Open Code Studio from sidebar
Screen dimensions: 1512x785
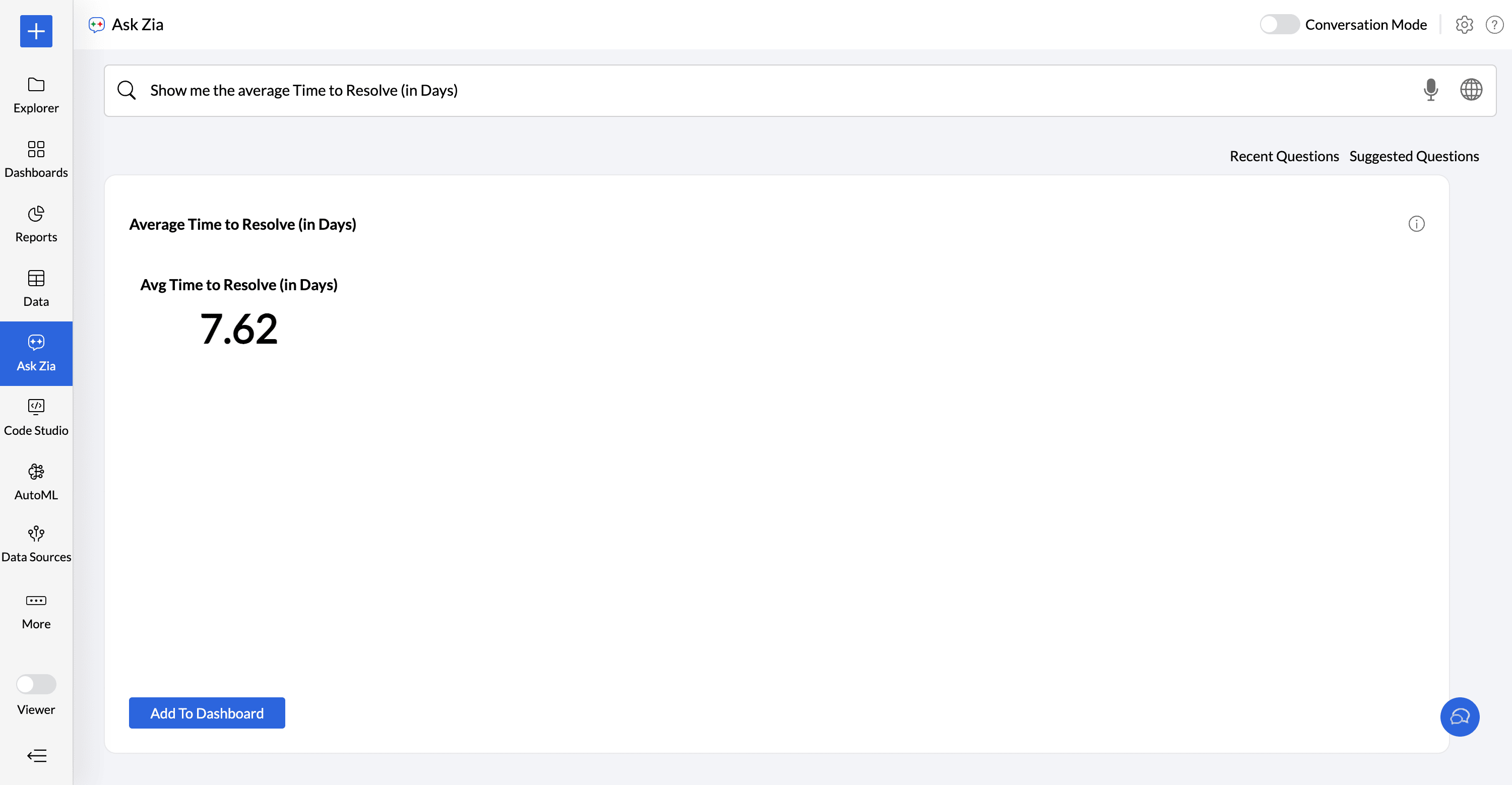click(x=36, y=417)
